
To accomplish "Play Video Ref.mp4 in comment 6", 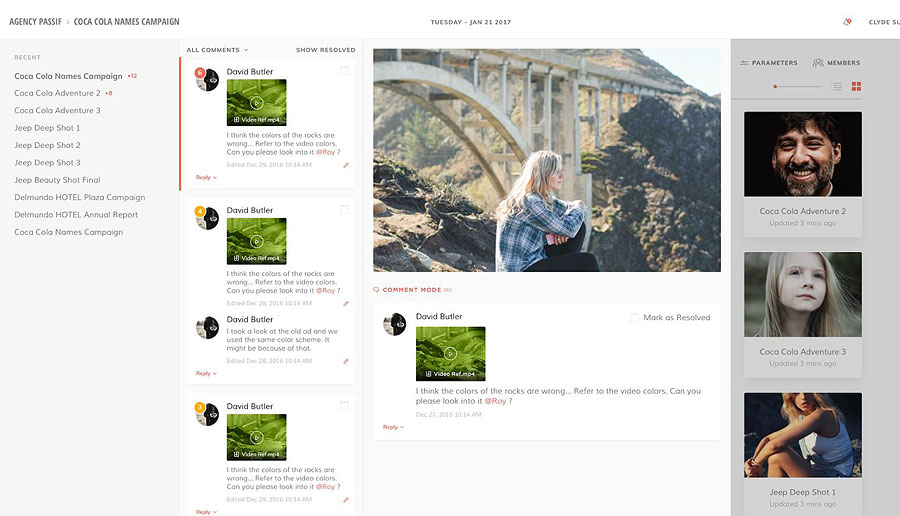I will [x=257, y=103].
